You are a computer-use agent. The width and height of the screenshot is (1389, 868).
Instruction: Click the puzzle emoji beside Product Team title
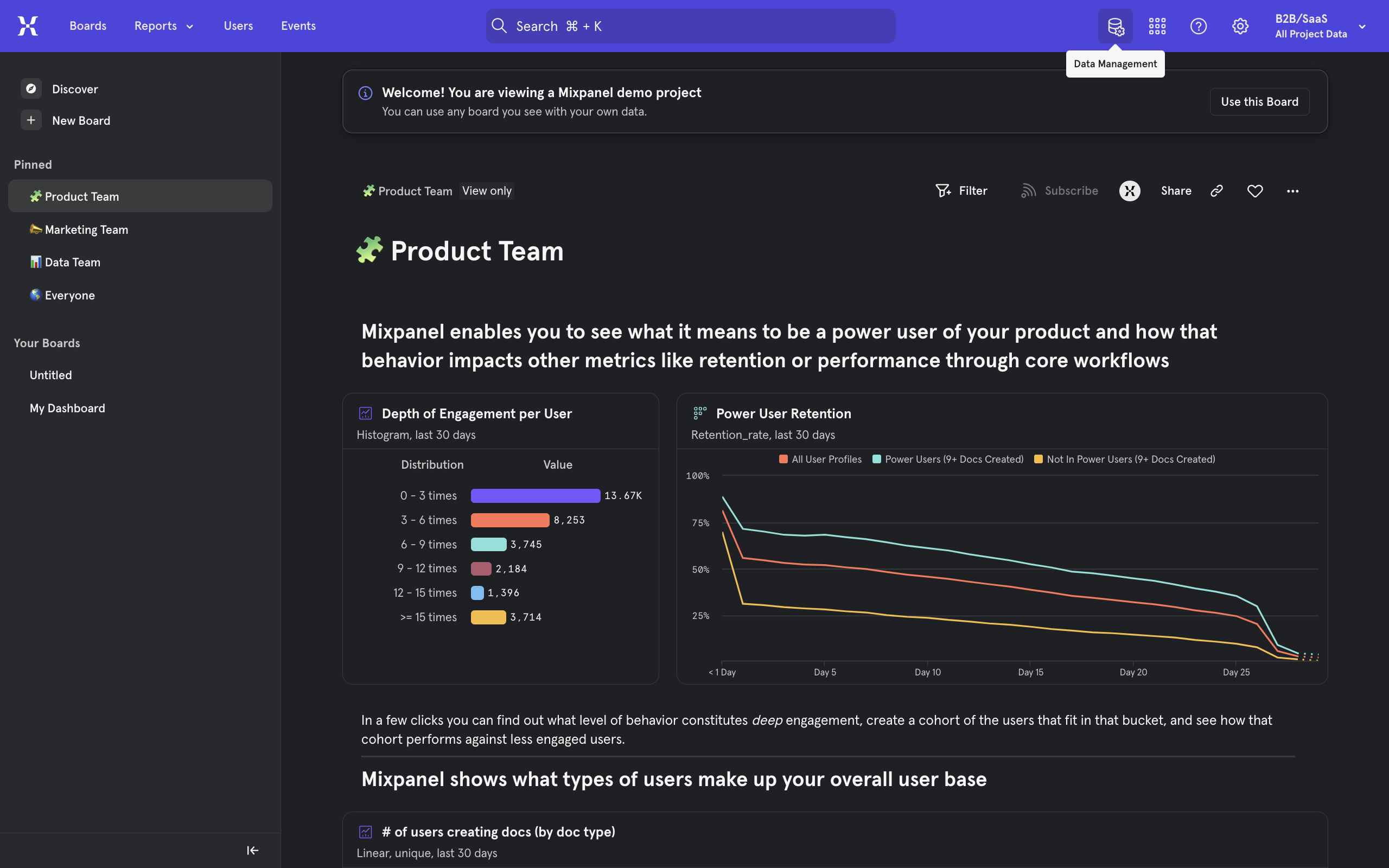(369, 250)
